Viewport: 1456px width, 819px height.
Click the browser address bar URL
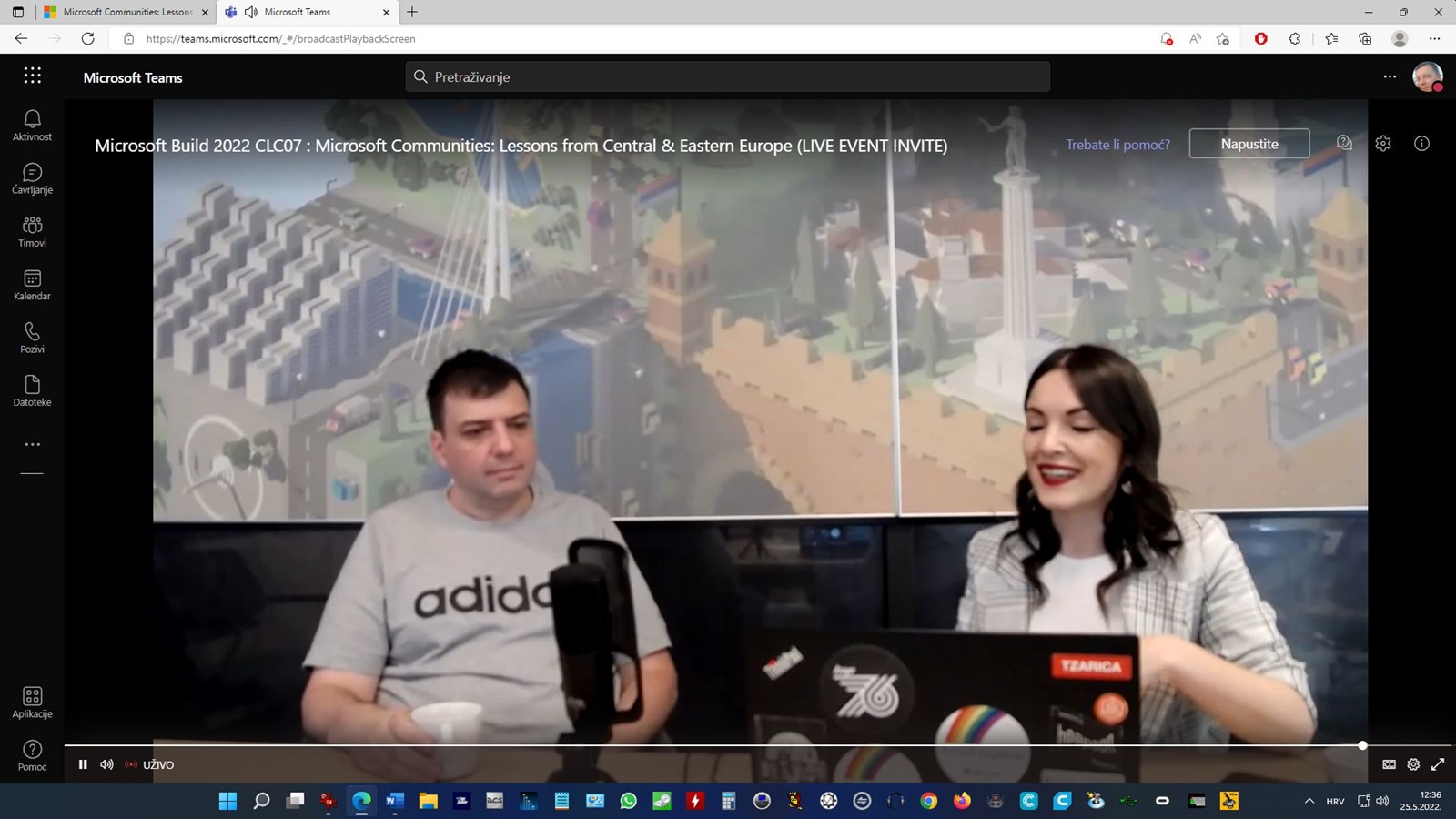click(280, 38)
